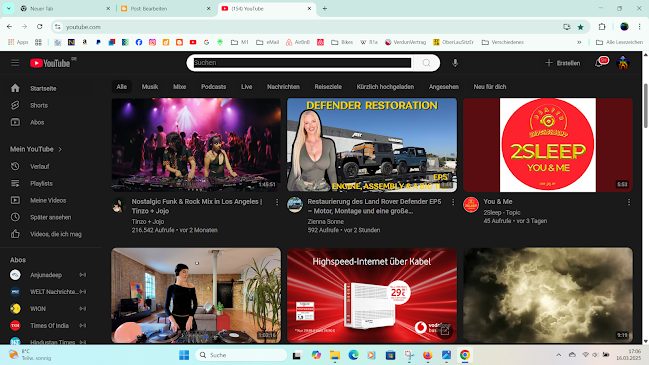
Task: Open the Vodafone Highspeed-Internet ad
Action: [372, 295]
